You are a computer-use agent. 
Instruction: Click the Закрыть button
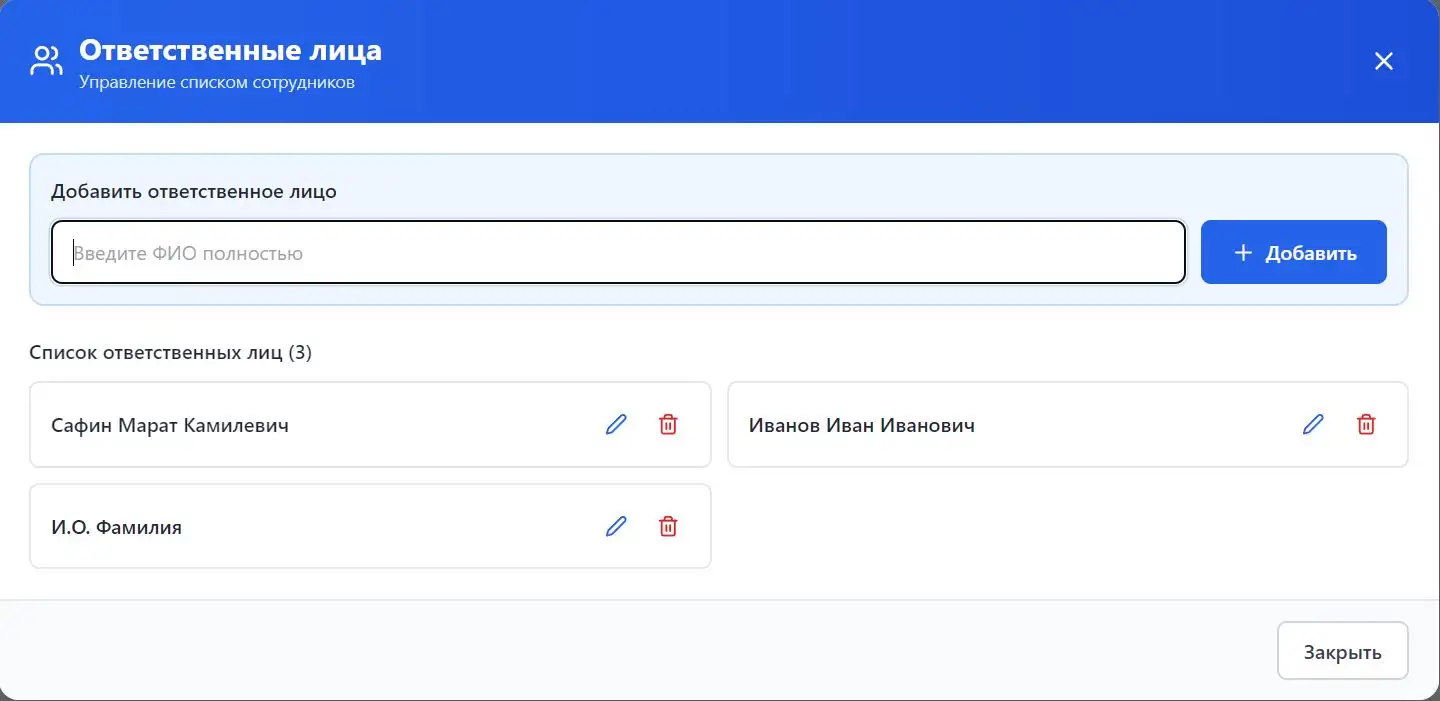coord(1342,651)
